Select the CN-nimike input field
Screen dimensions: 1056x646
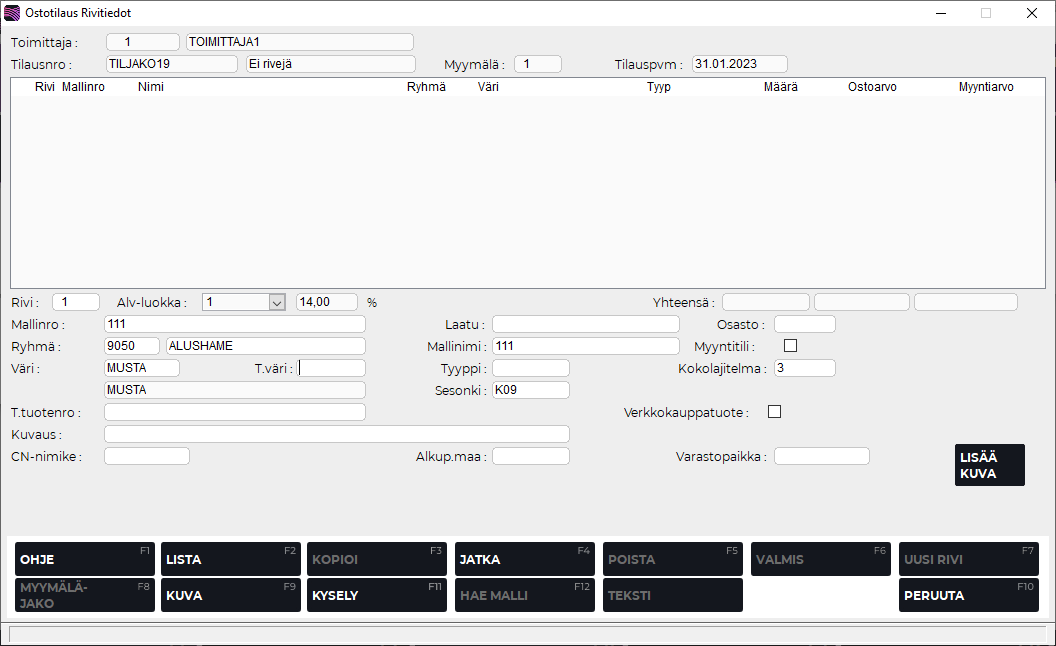[146, 456]
